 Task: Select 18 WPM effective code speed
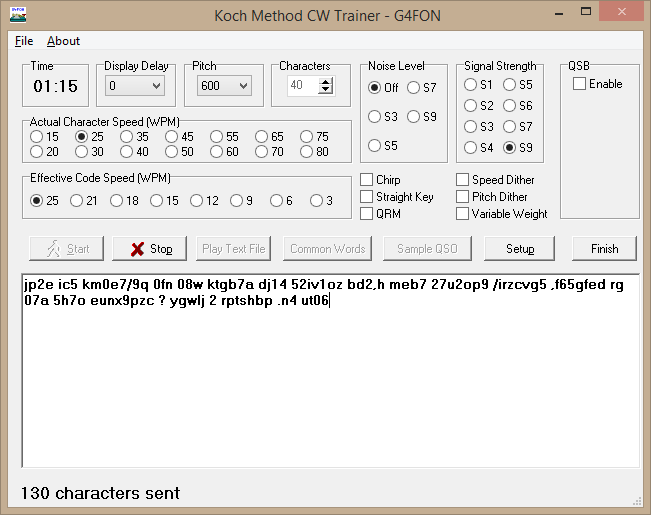pos(117,201)
